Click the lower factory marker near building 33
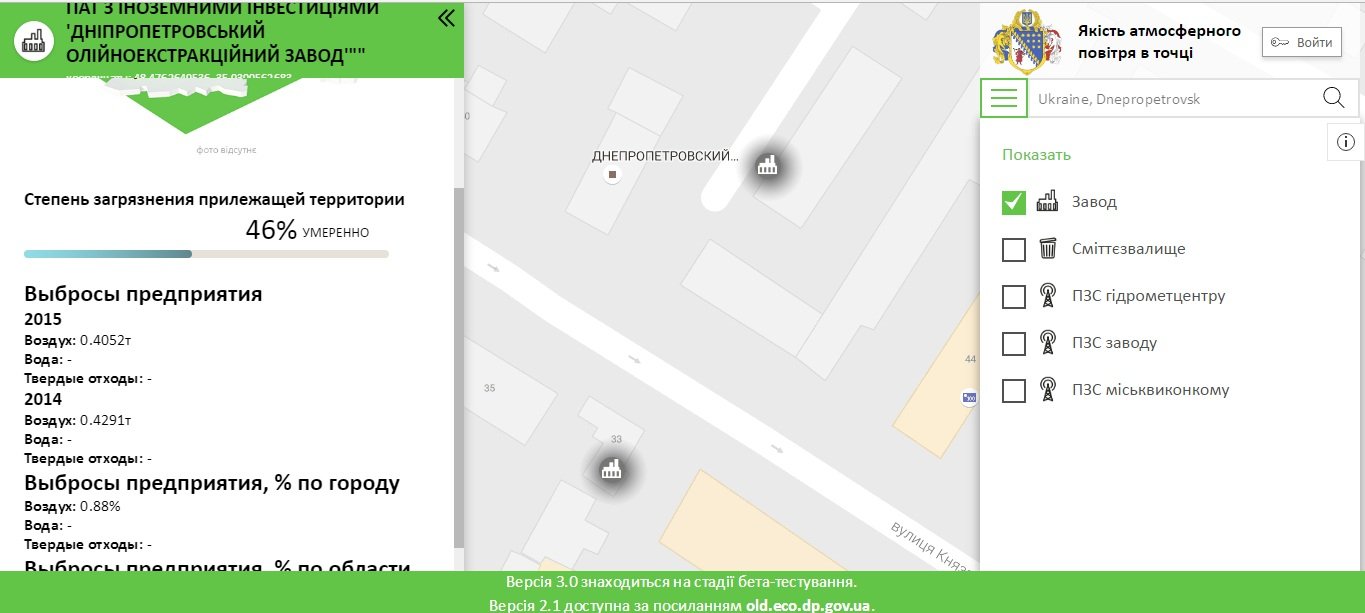 pyautogui.click(x=611, y=469)
